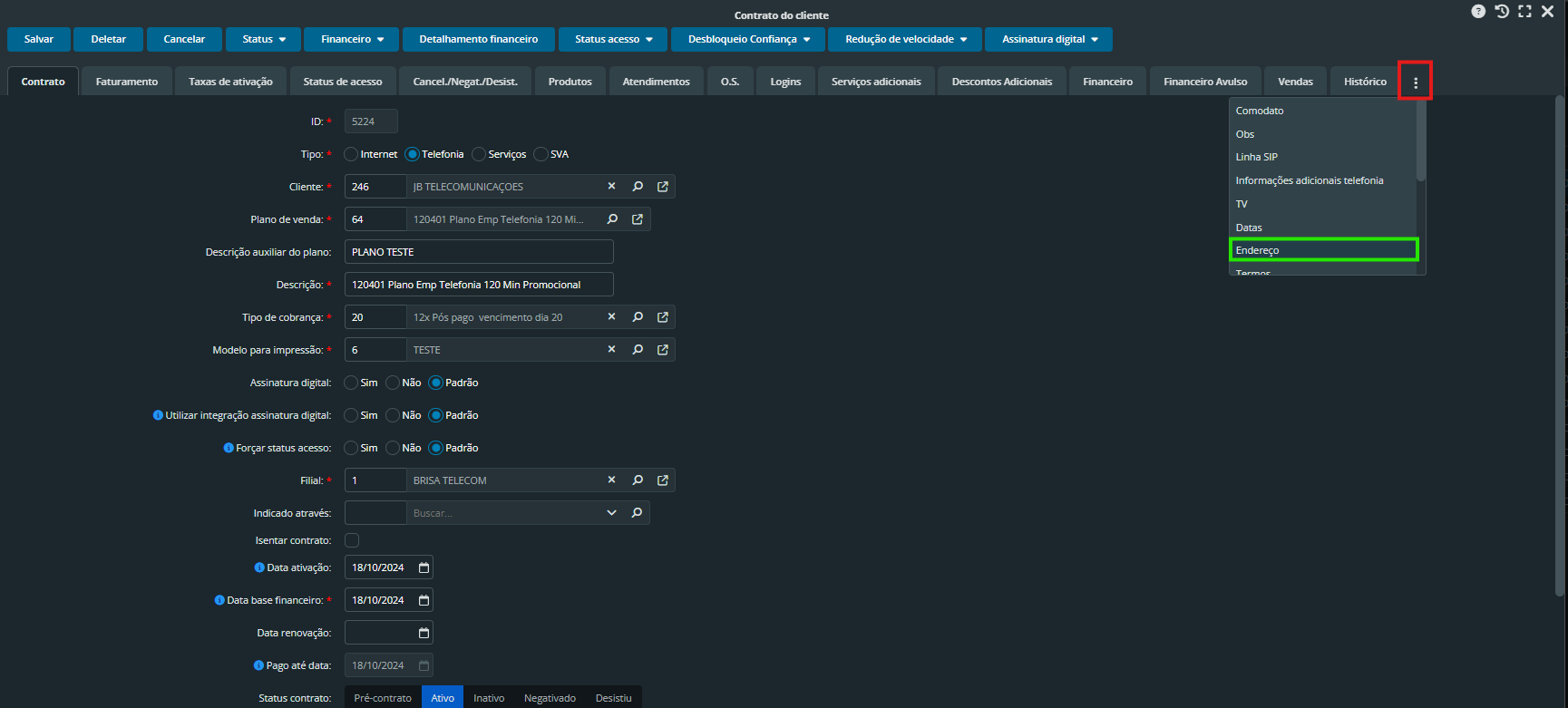Choose Sim for Assinatura digital
This screenshot has width=1568, height=708.
[351, 383]
